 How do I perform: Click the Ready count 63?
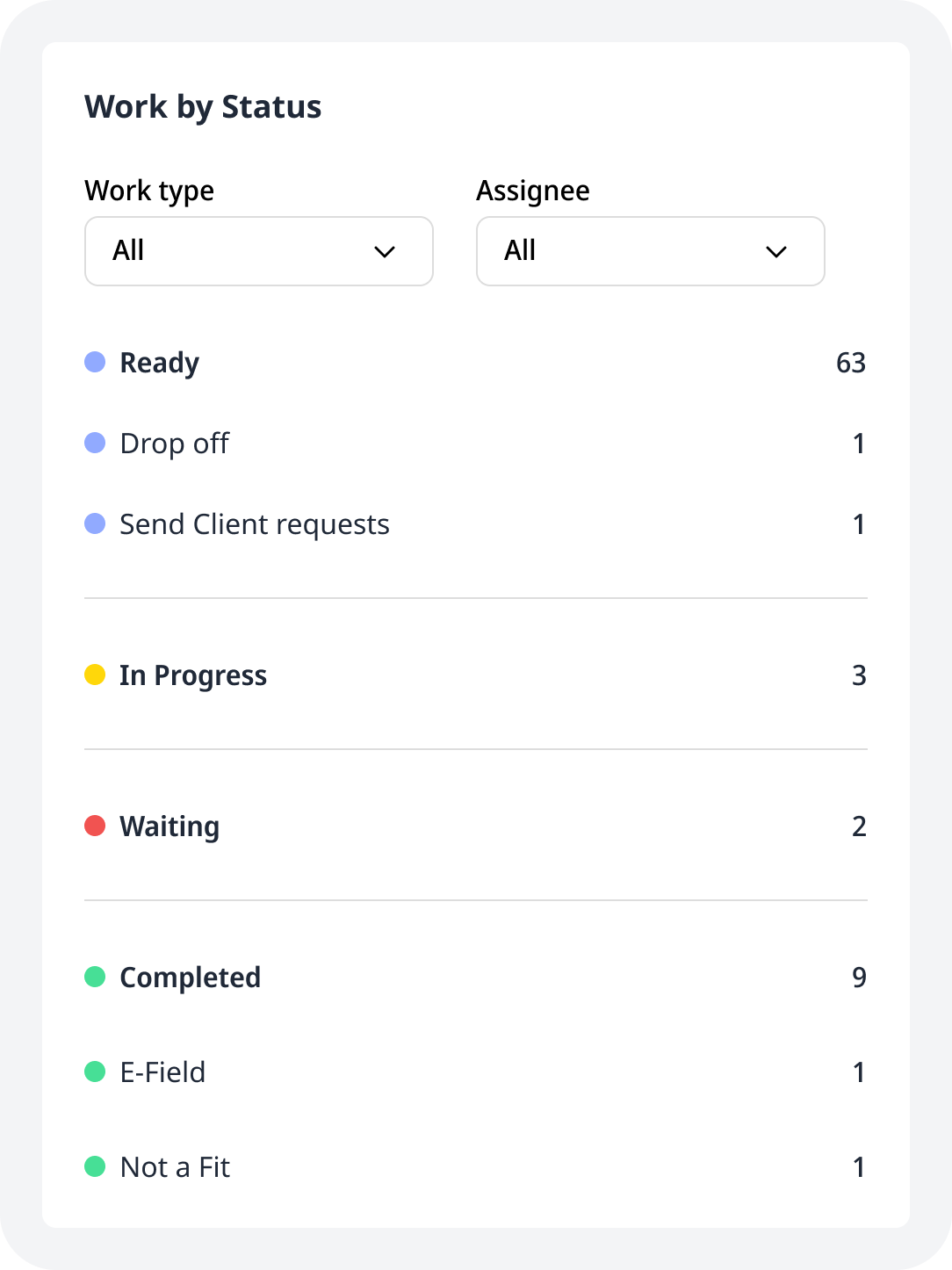pyautogui.click(x=851, y=363)
